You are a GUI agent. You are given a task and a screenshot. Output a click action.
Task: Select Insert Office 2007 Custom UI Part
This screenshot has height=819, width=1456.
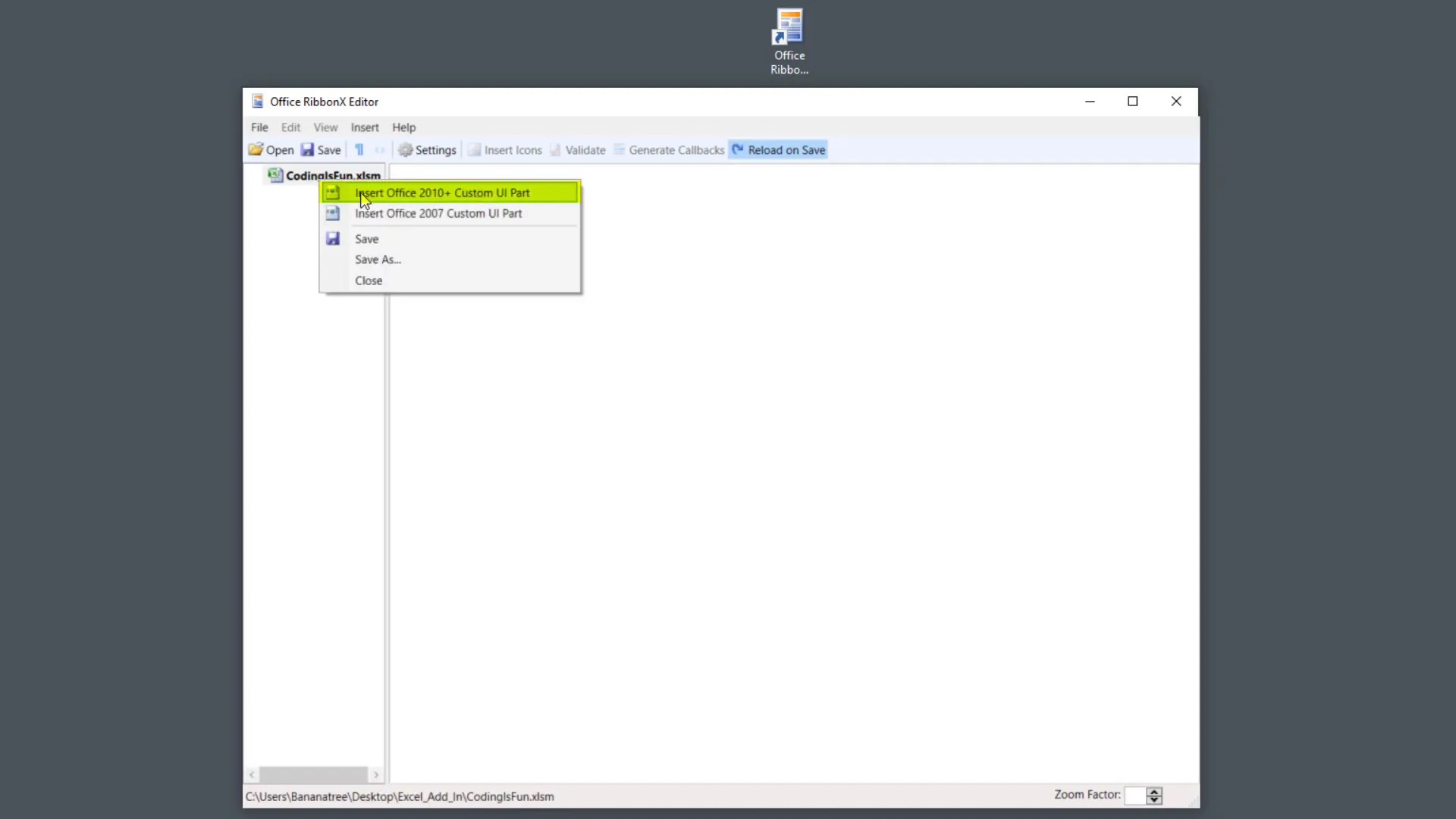[438, 213]
